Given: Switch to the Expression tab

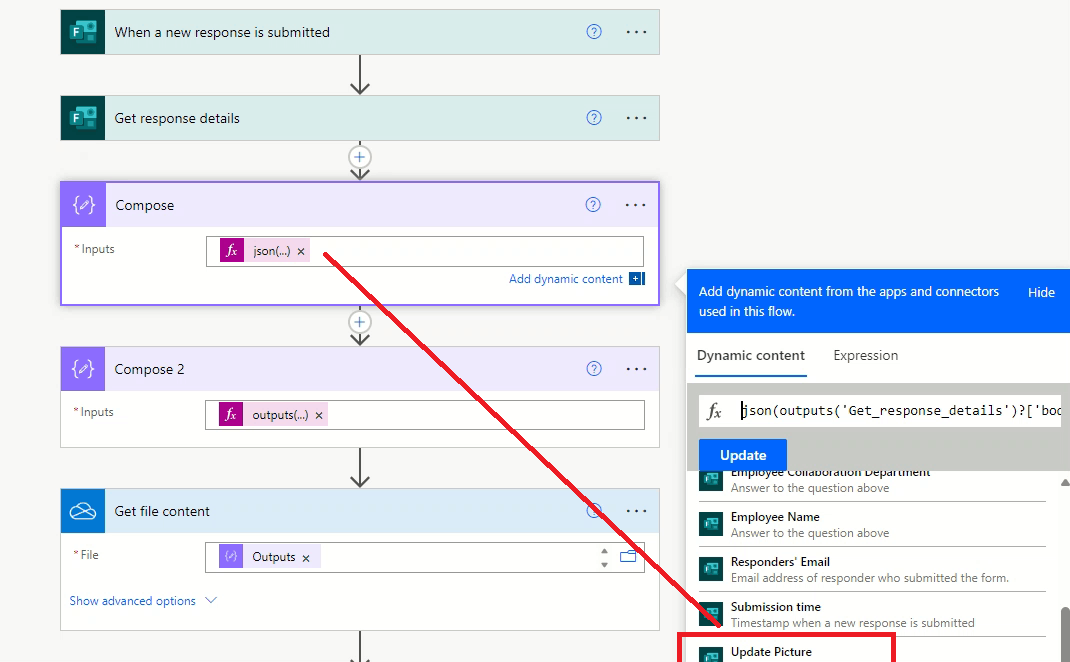Looking at the screenshot, I should (865, 355).
